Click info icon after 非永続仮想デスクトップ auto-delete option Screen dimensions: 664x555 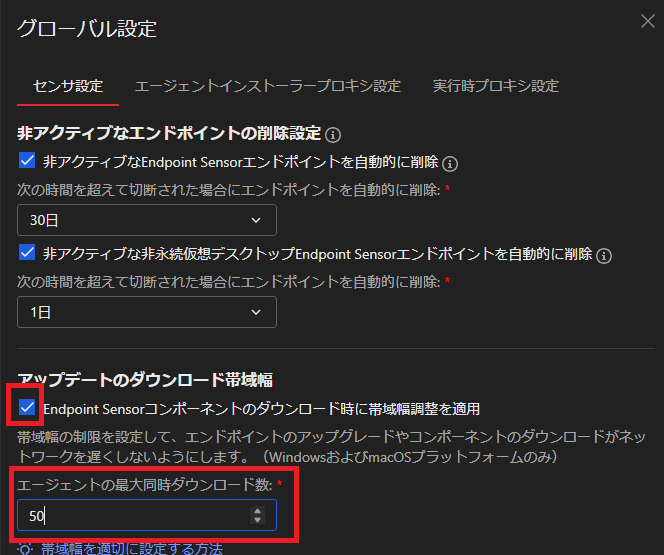coord(604,254)
